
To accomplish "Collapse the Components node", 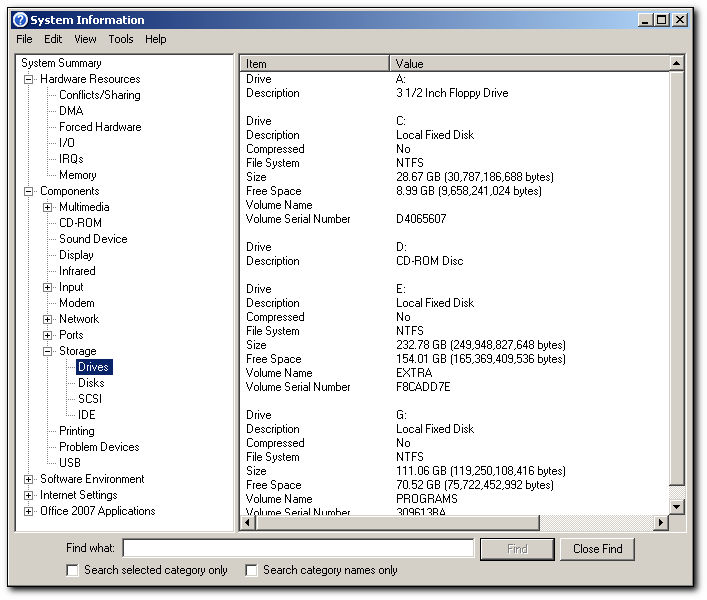I will pos(28,191).
